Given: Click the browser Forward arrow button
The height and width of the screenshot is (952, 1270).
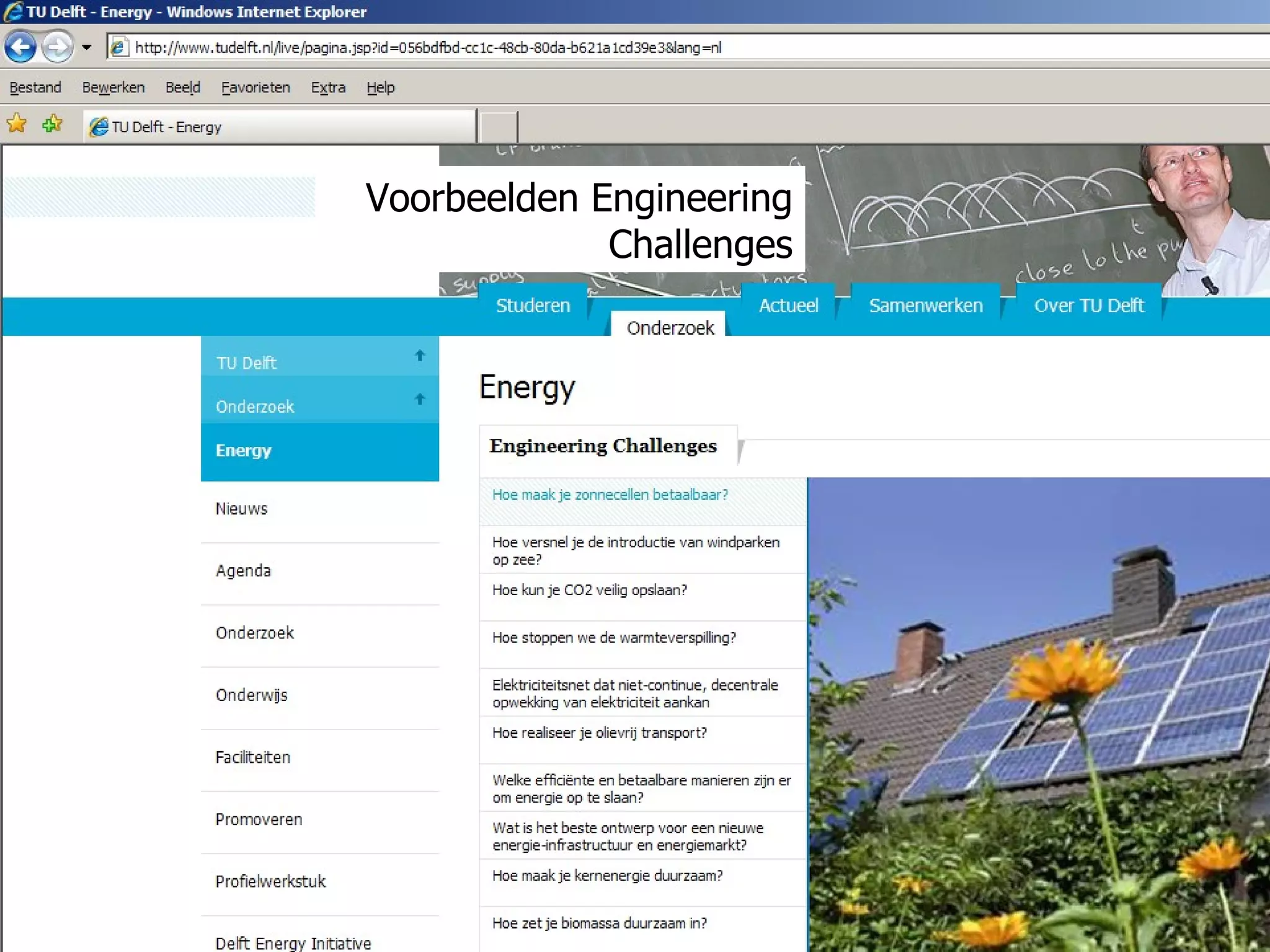Looking at the screenshot, I should [58, 47].
